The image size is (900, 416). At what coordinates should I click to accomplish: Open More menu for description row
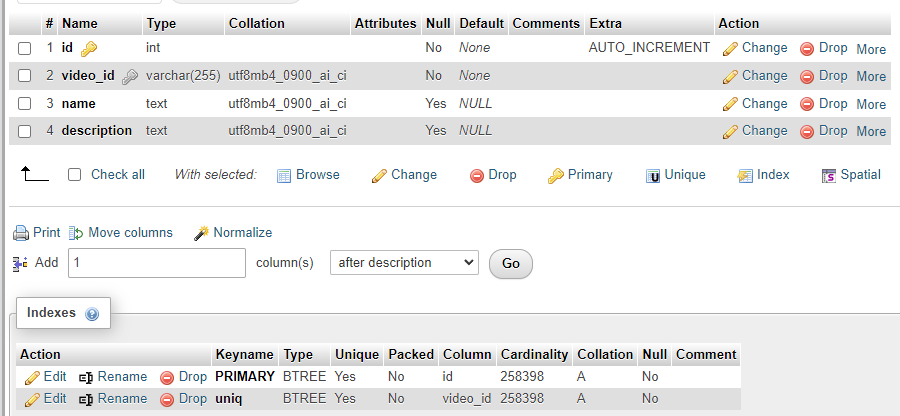click(x=870, y=131)
